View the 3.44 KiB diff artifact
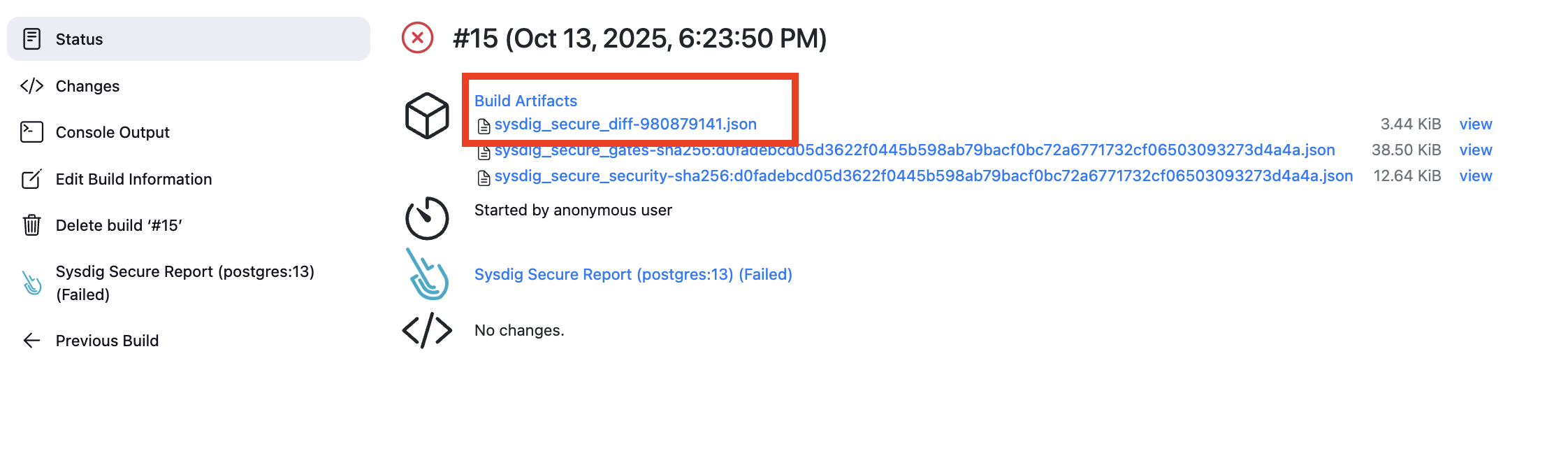 (1475, 124)
